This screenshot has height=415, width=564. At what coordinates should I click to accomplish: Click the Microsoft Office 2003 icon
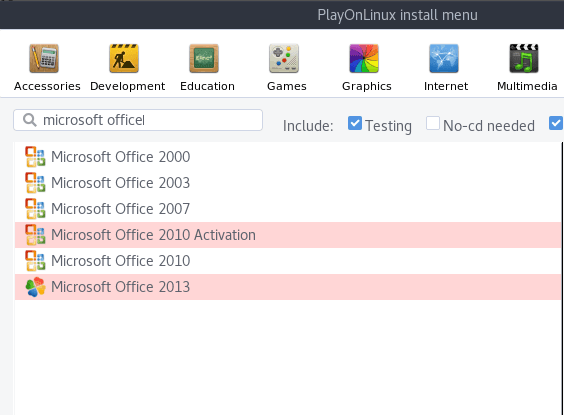point(35,183)
